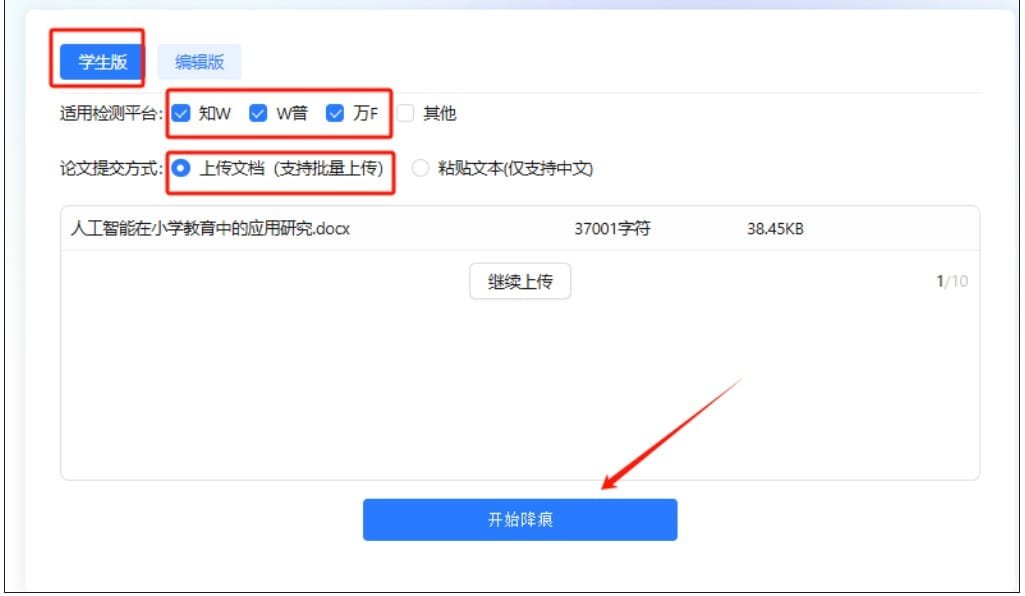Click the (支持批量上传) hint text

pyautogui.click(x=330, y=168)
